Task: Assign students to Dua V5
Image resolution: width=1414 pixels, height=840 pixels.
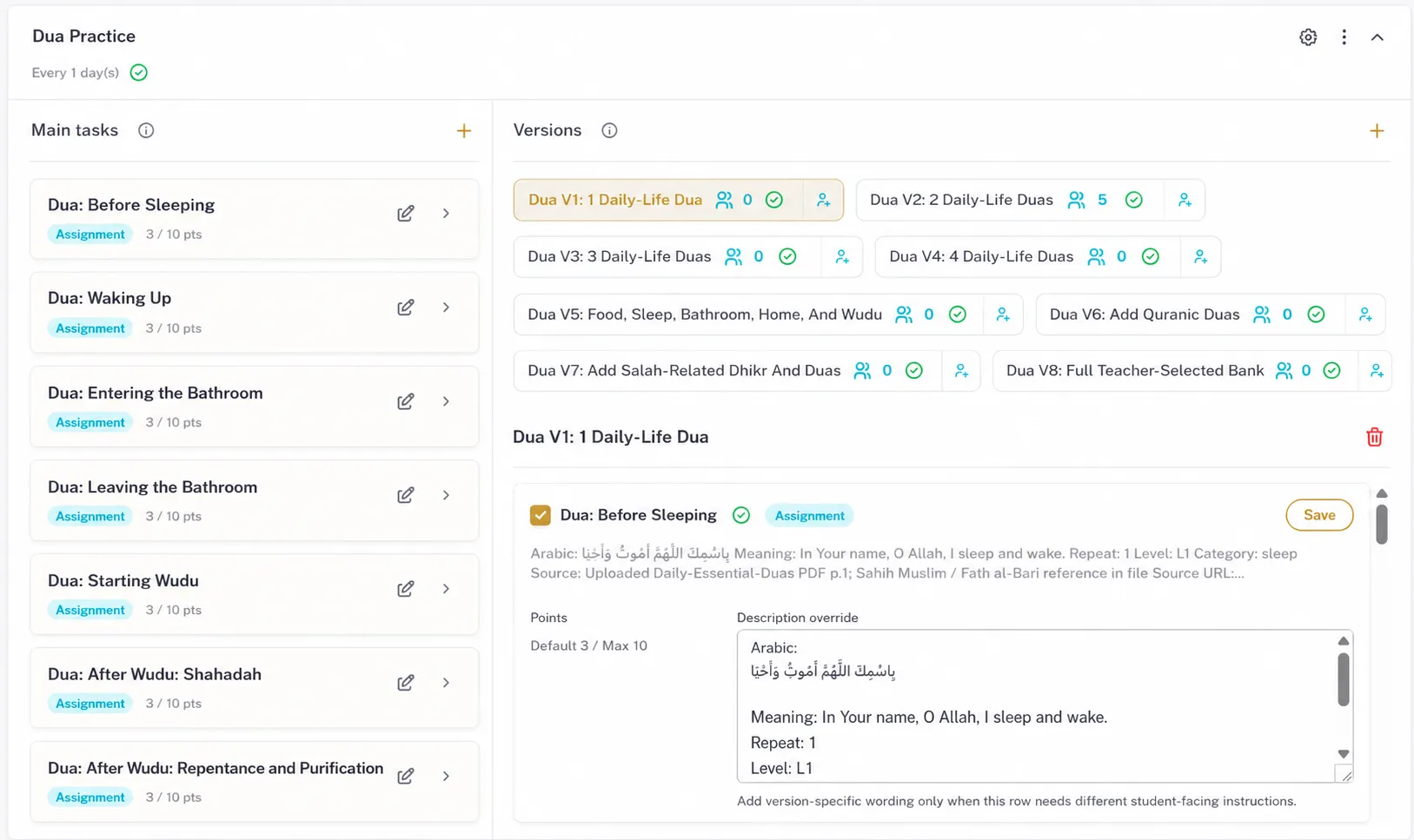Action: 1003,314
